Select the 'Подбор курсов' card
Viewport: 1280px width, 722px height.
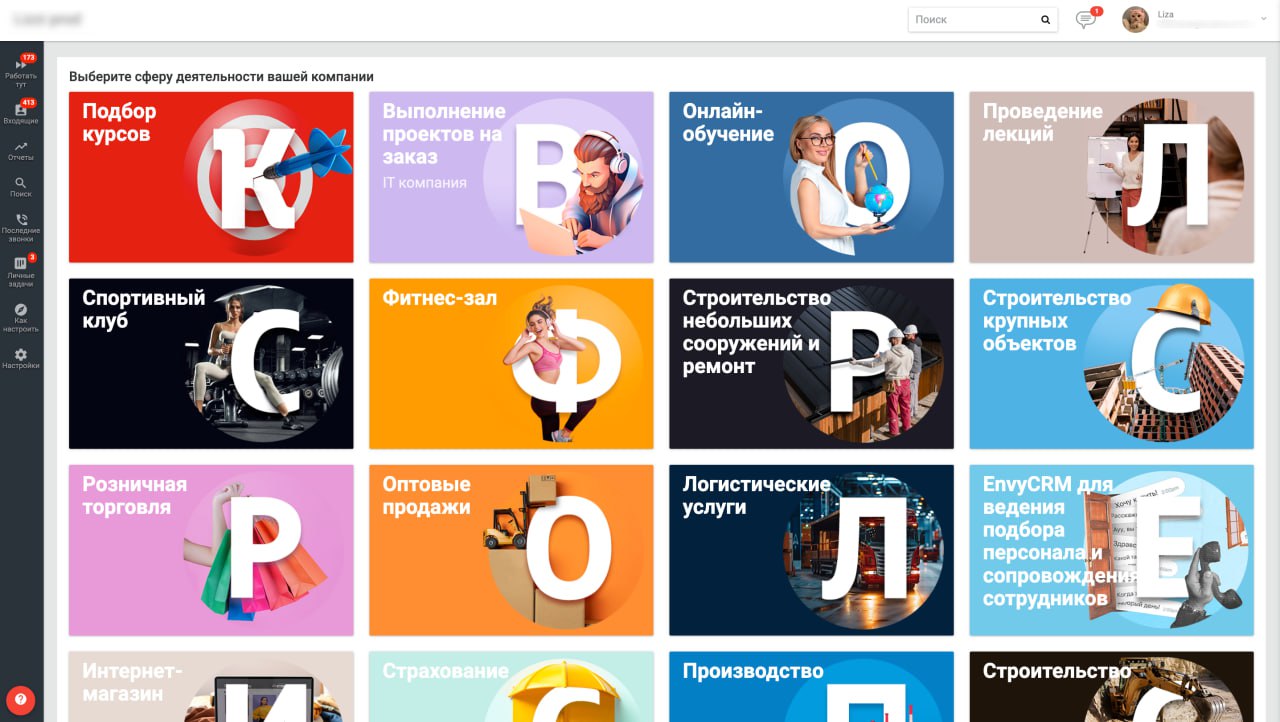(x=211, y=177)
